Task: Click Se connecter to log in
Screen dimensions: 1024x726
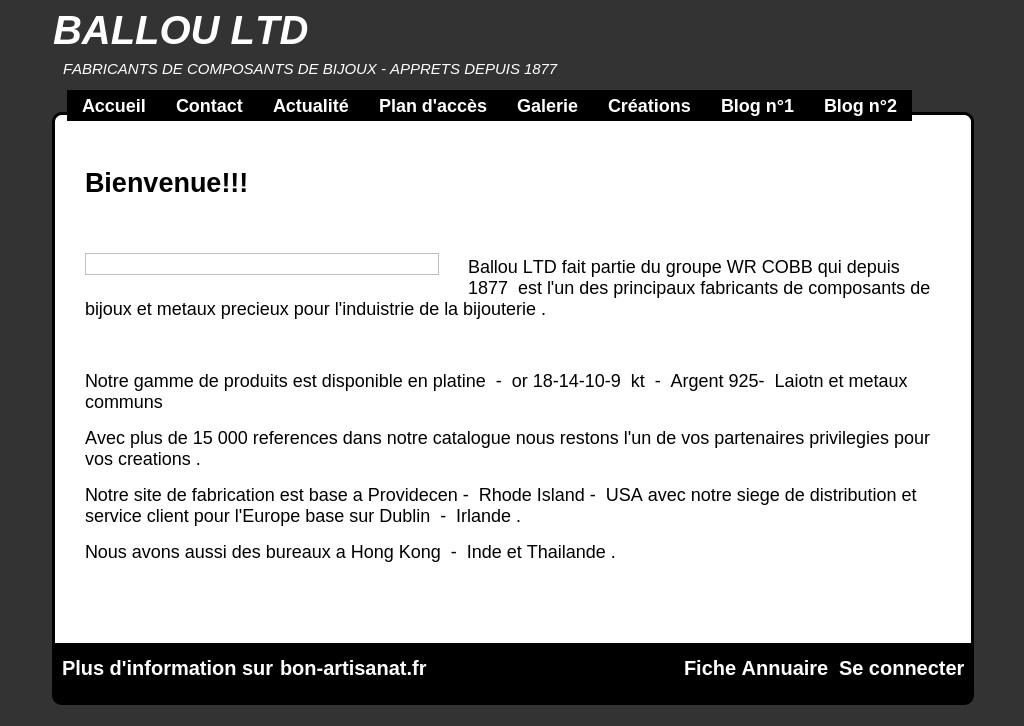Action: click(x=901, y=669)
